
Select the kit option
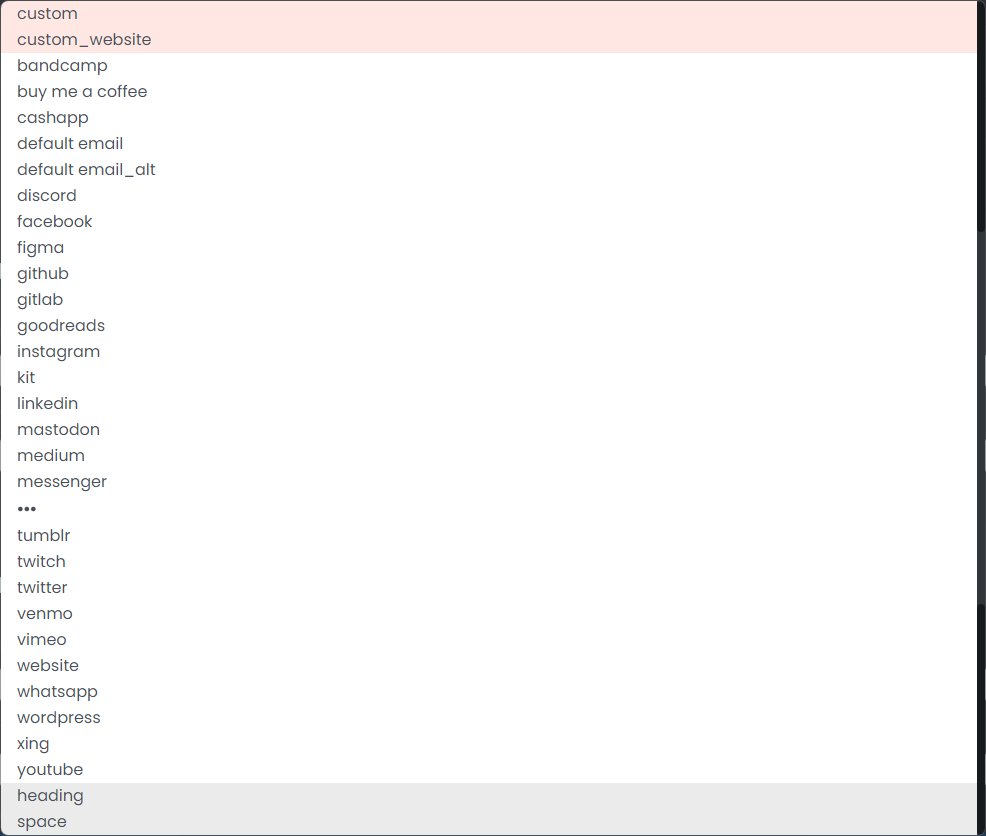point(489,377)
